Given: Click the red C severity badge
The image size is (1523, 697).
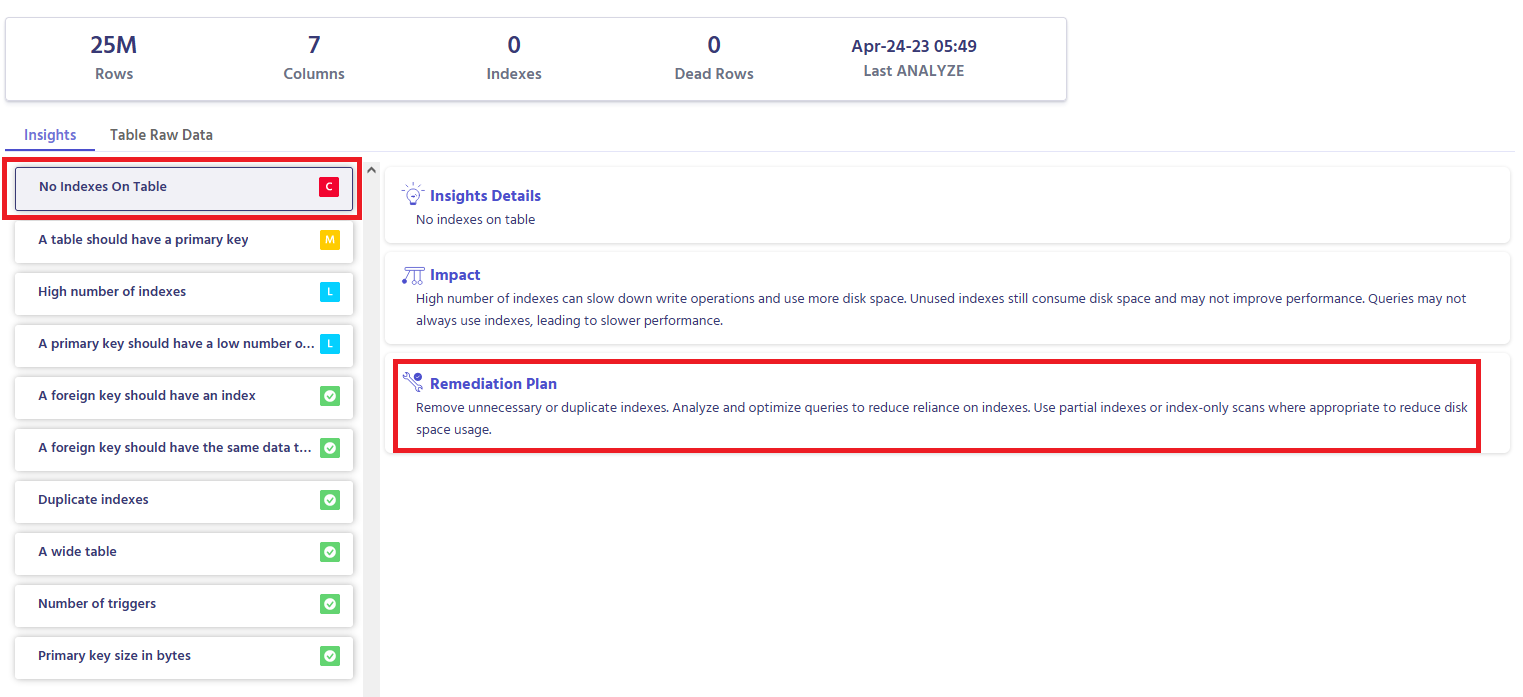Looking at the screenshot, I should pyautogui.click(x=329, y=187).
